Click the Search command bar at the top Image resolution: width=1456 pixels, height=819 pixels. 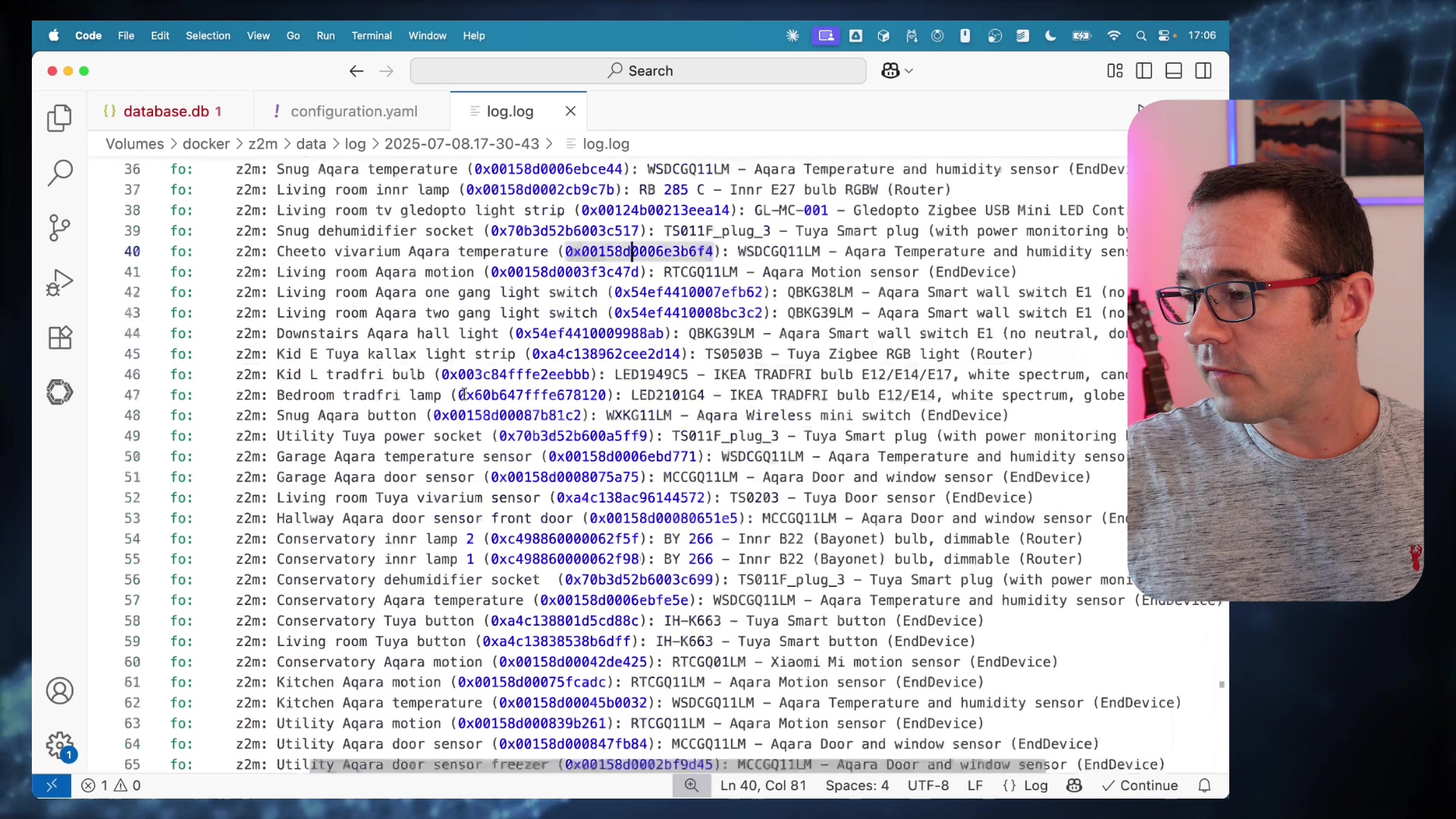639,71
